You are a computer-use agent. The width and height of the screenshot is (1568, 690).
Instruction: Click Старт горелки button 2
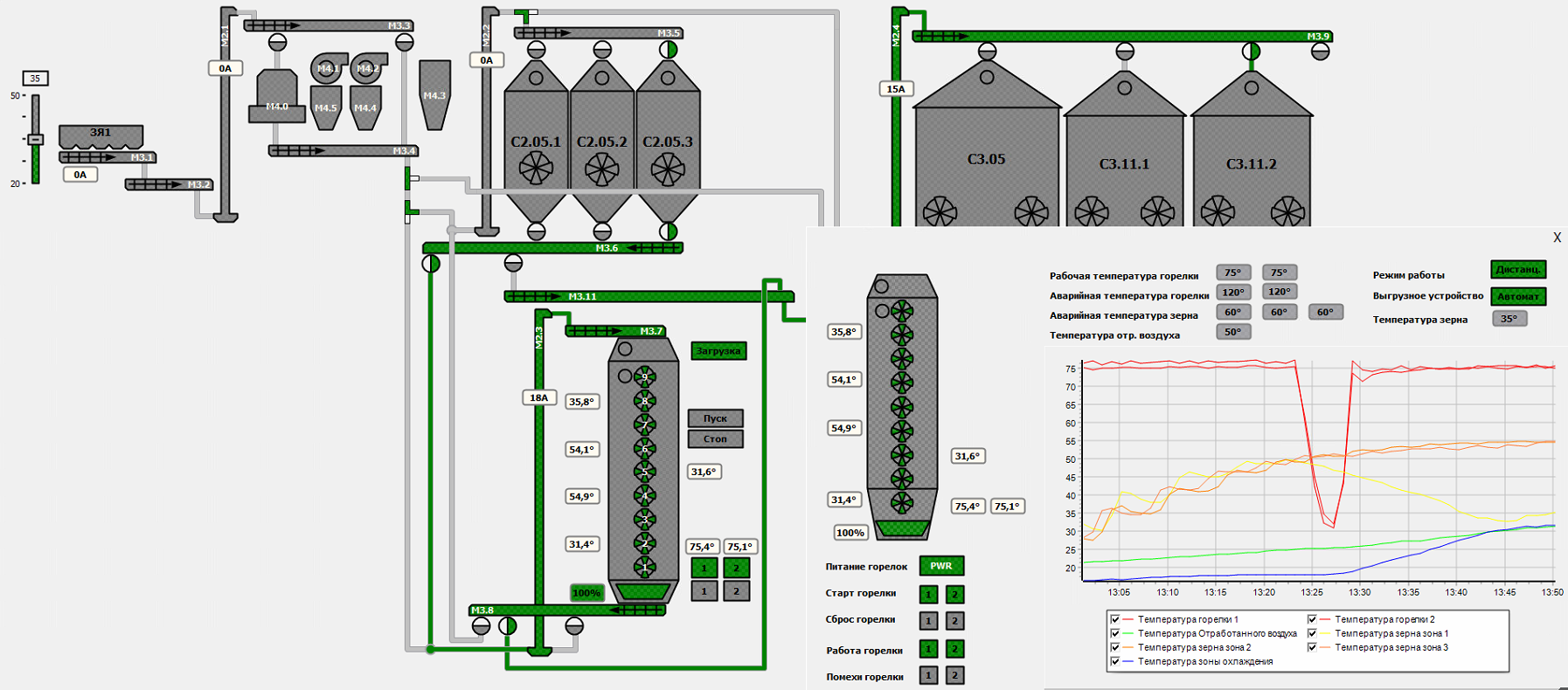tap(955, 595)
